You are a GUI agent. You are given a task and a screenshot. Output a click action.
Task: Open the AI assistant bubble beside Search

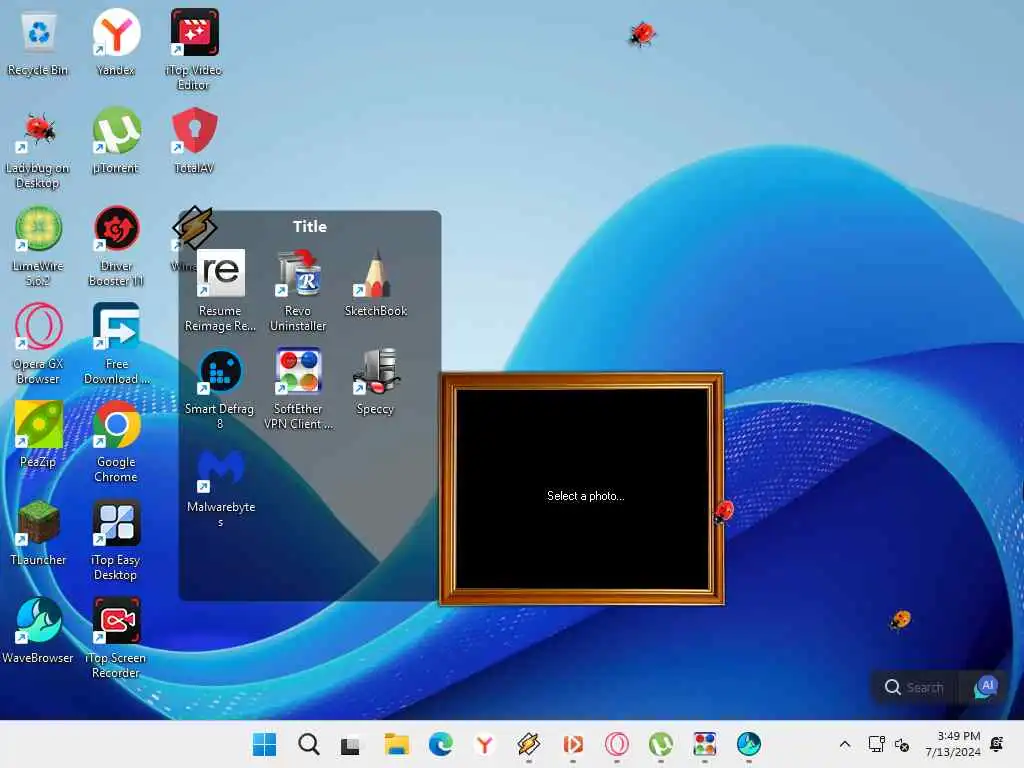(x=986, y=687)
